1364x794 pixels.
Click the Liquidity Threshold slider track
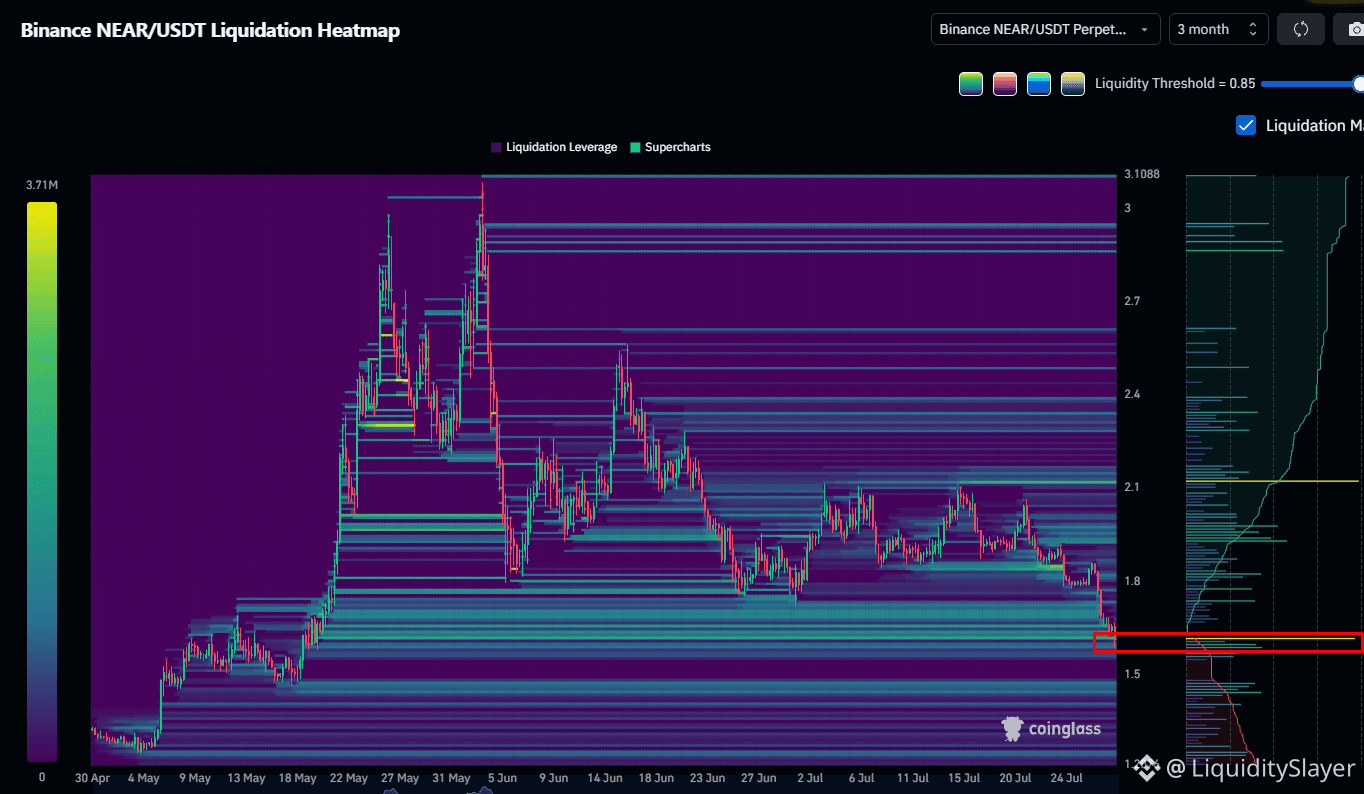click(x=1310, y=84)
